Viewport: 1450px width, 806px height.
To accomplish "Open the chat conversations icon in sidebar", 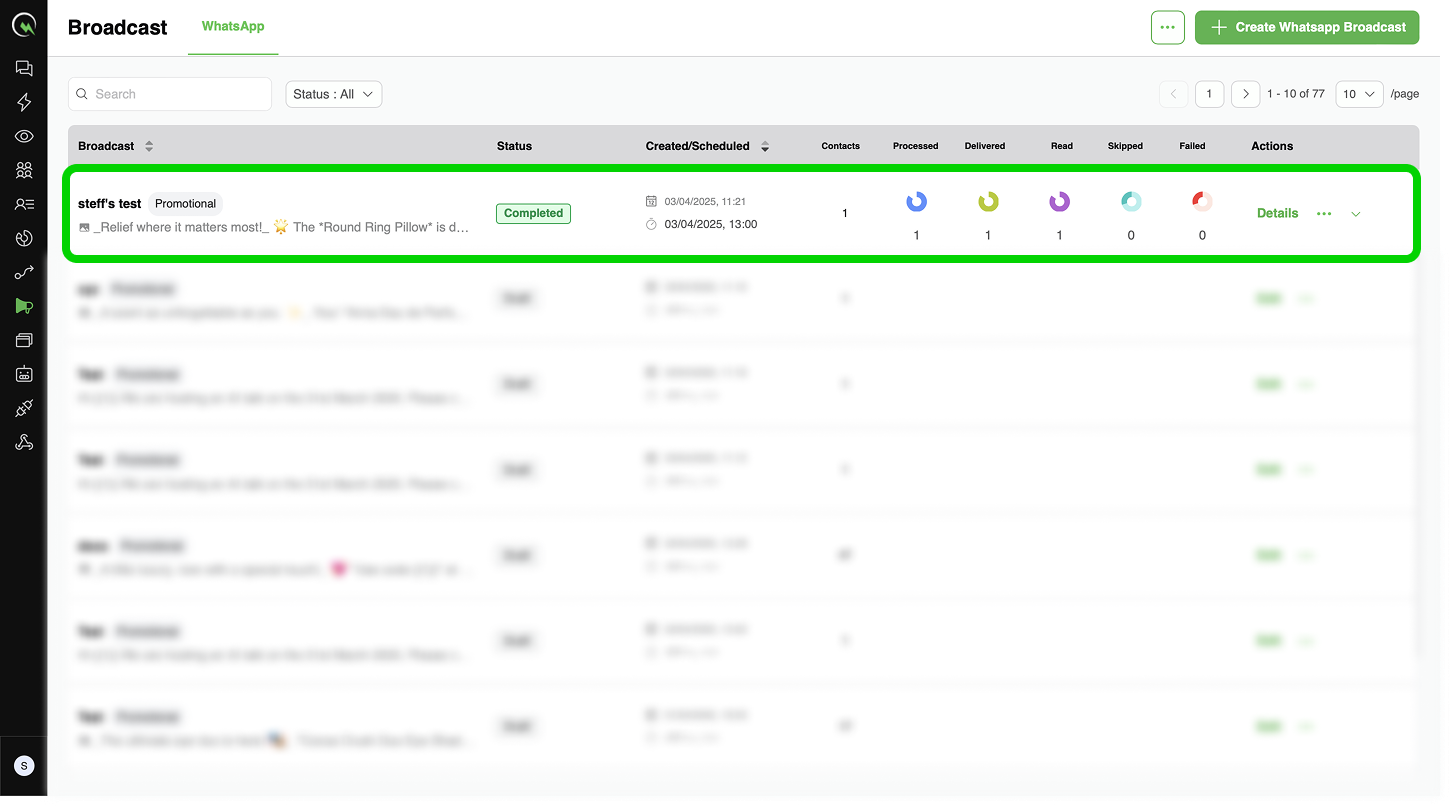I will 24,68.
